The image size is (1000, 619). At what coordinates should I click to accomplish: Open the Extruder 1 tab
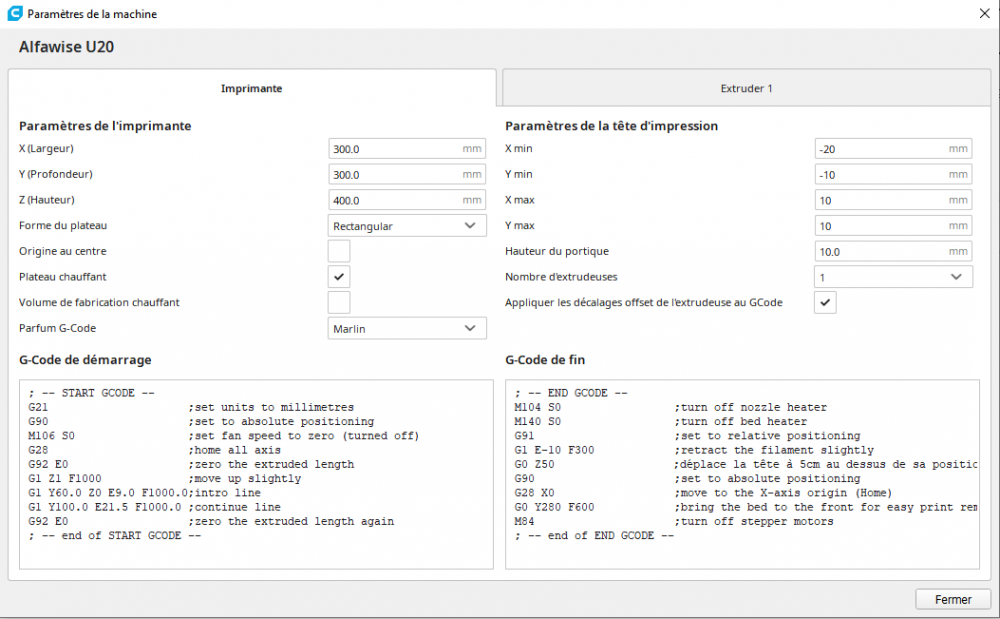[746, 88]
